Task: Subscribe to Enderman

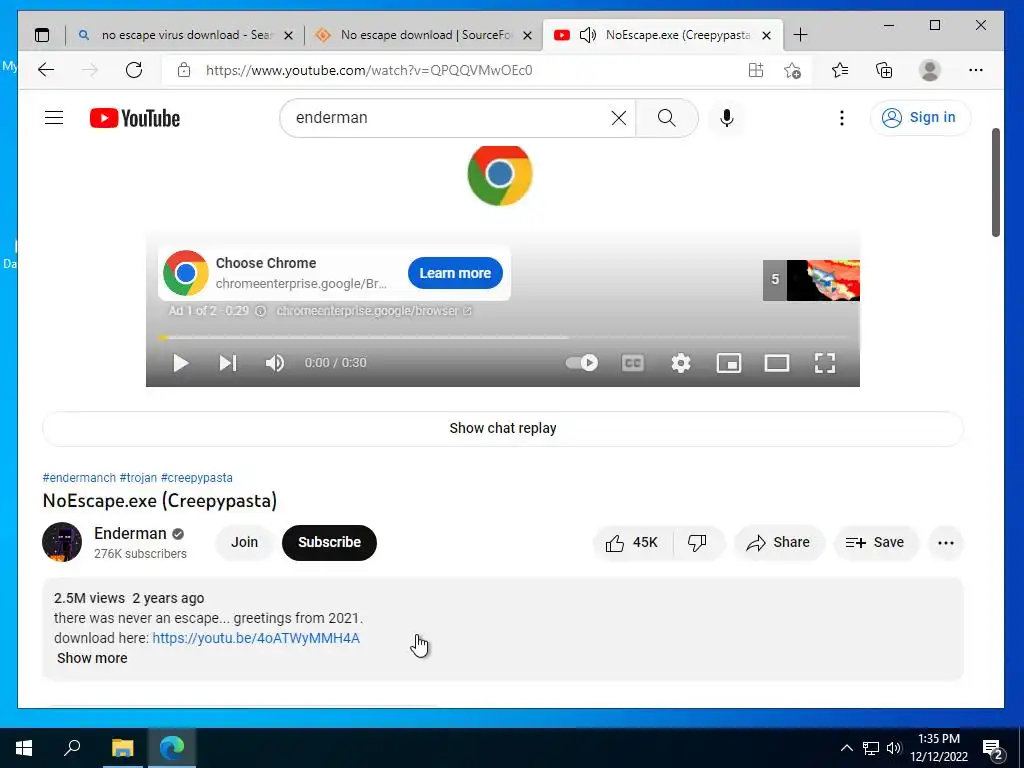Action: click(x=329, y=542)
